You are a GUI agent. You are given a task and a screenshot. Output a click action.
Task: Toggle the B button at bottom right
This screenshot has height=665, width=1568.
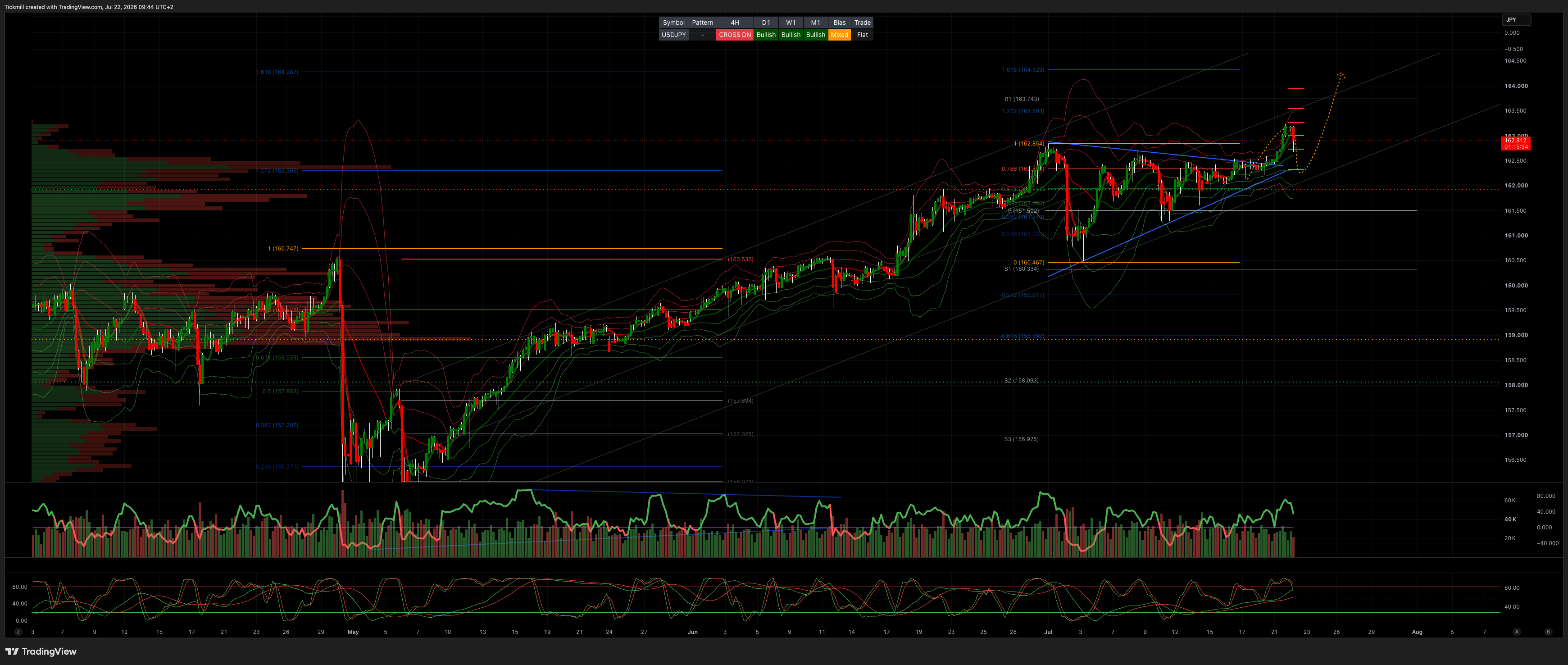pos(1548,632)
